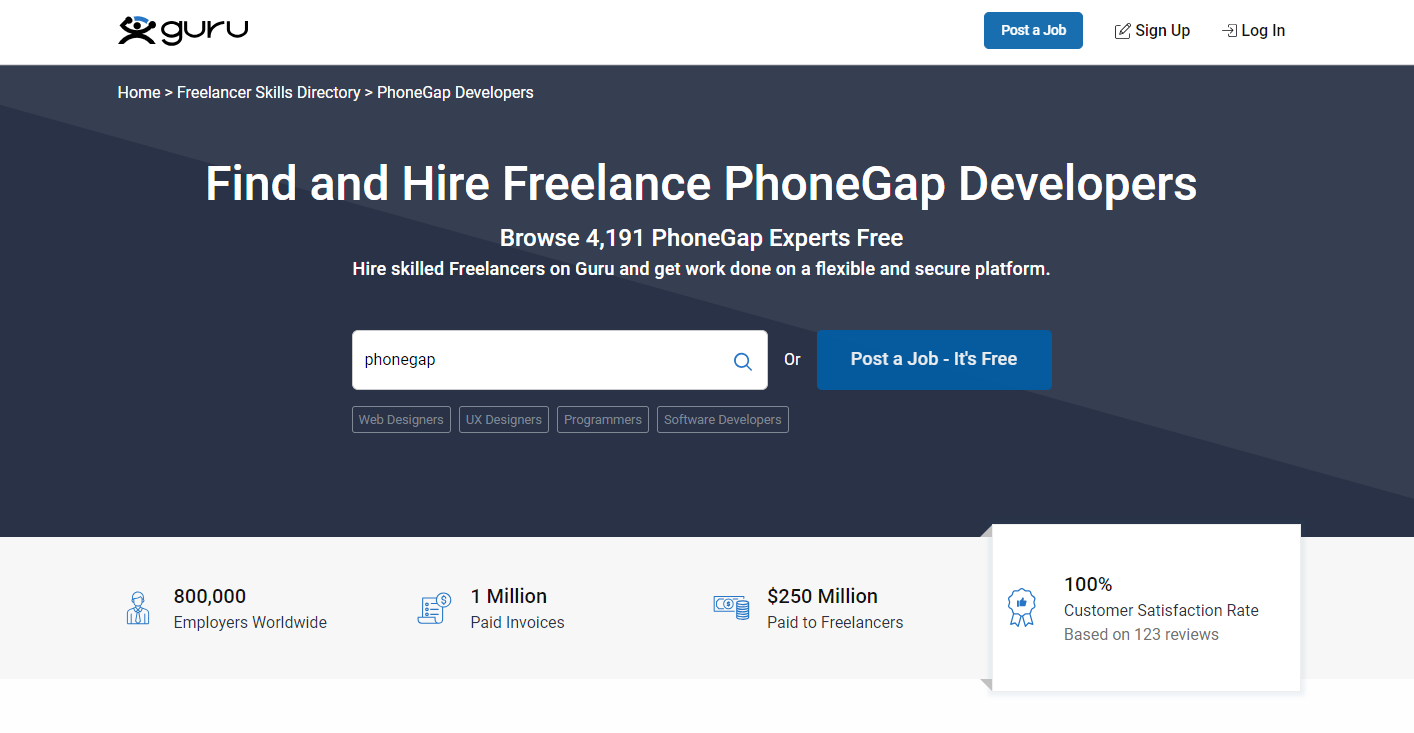This screenshot has width=1414, height=733.
Task: Select the PhoneGap Developers breadcrumb
Action: [x=455, y=93]
